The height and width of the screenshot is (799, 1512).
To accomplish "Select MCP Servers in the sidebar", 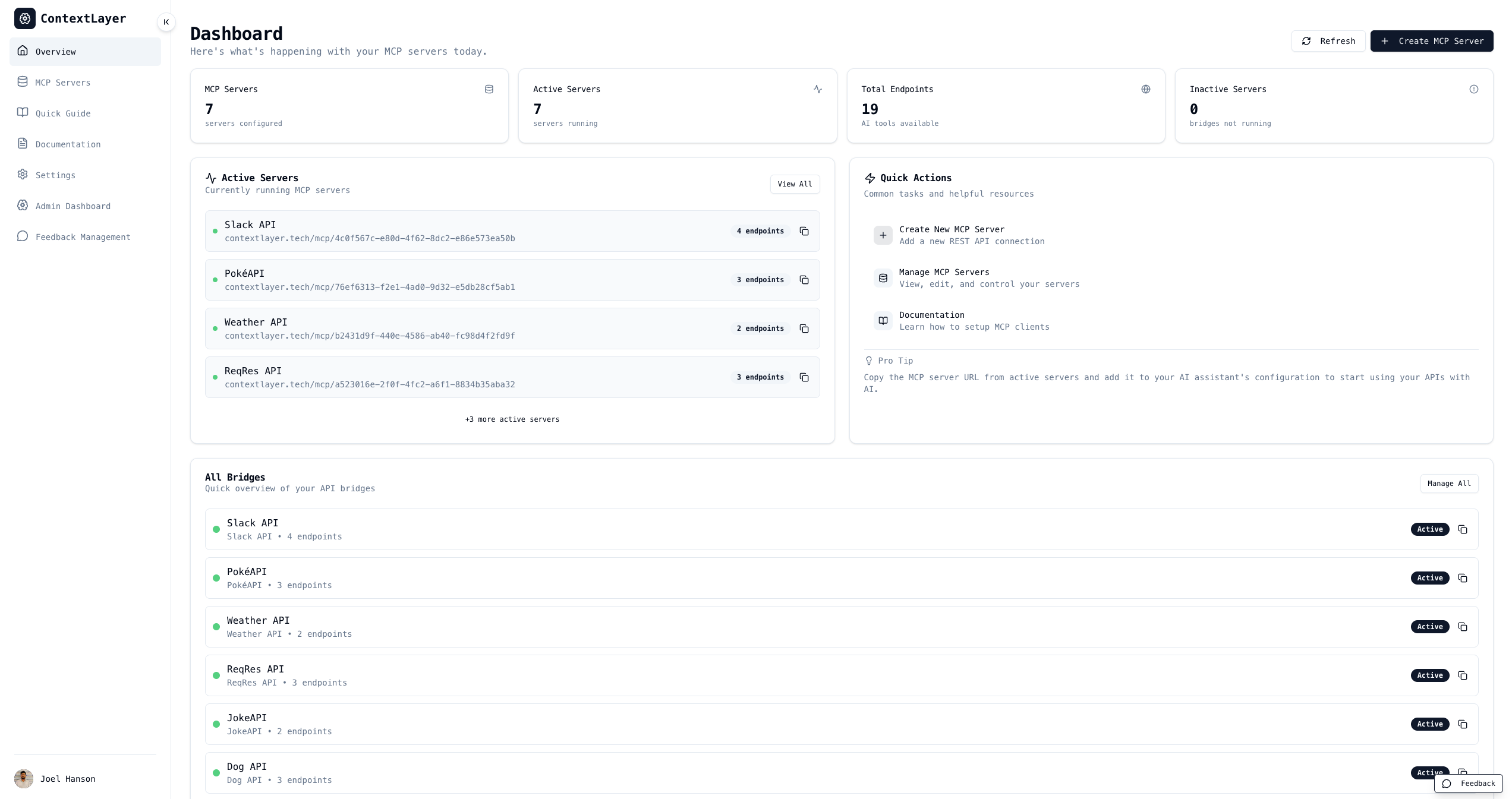I will click(62, 83).
